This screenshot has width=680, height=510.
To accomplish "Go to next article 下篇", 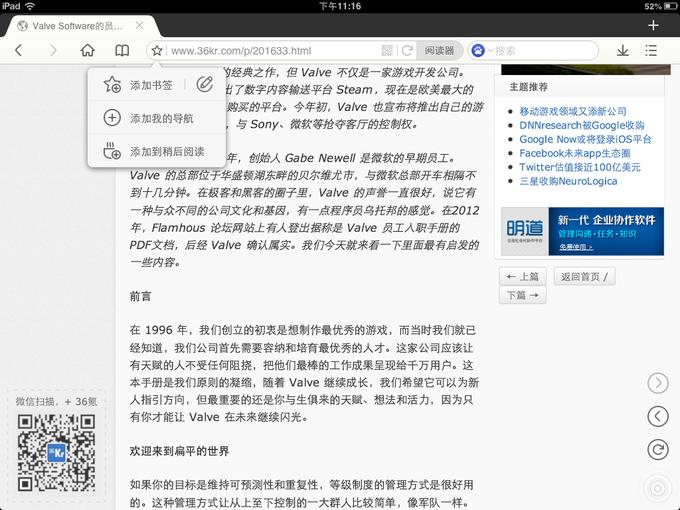I will point(523,295).
